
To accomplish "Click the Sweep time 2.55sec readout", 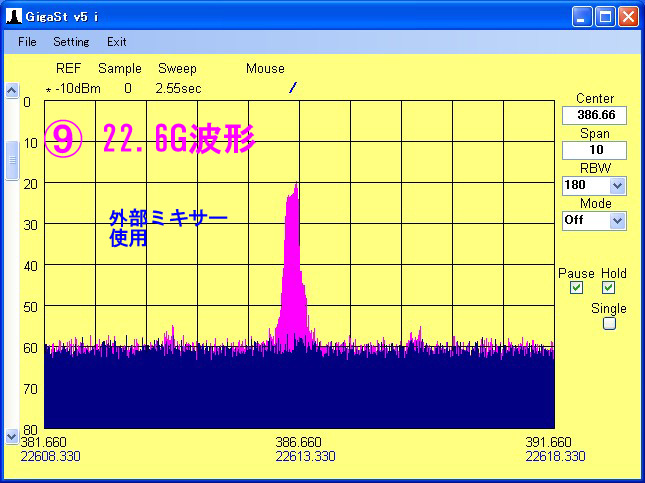I will coord(178,88).
